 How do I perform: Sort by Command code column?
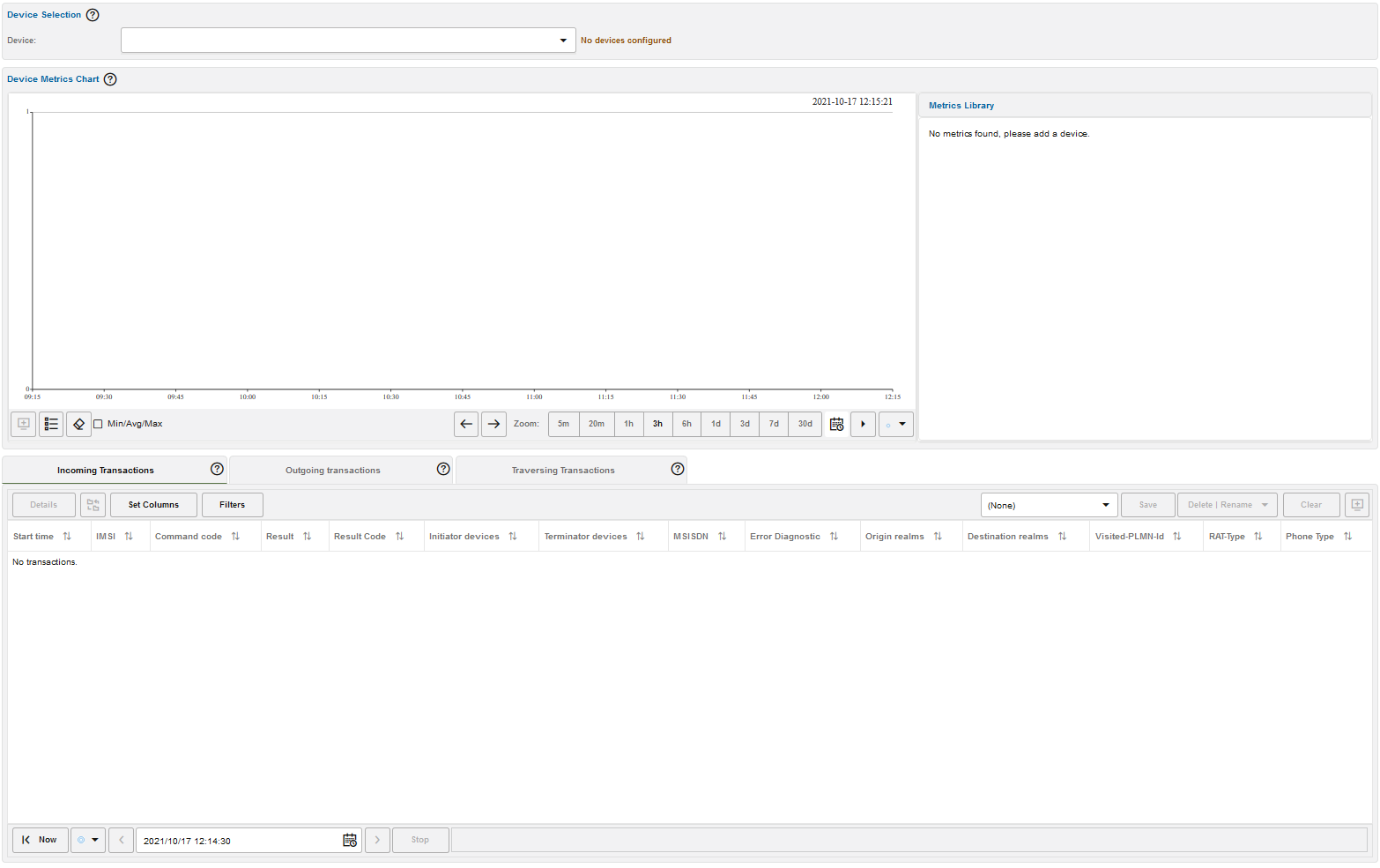[x=235, y=537]
